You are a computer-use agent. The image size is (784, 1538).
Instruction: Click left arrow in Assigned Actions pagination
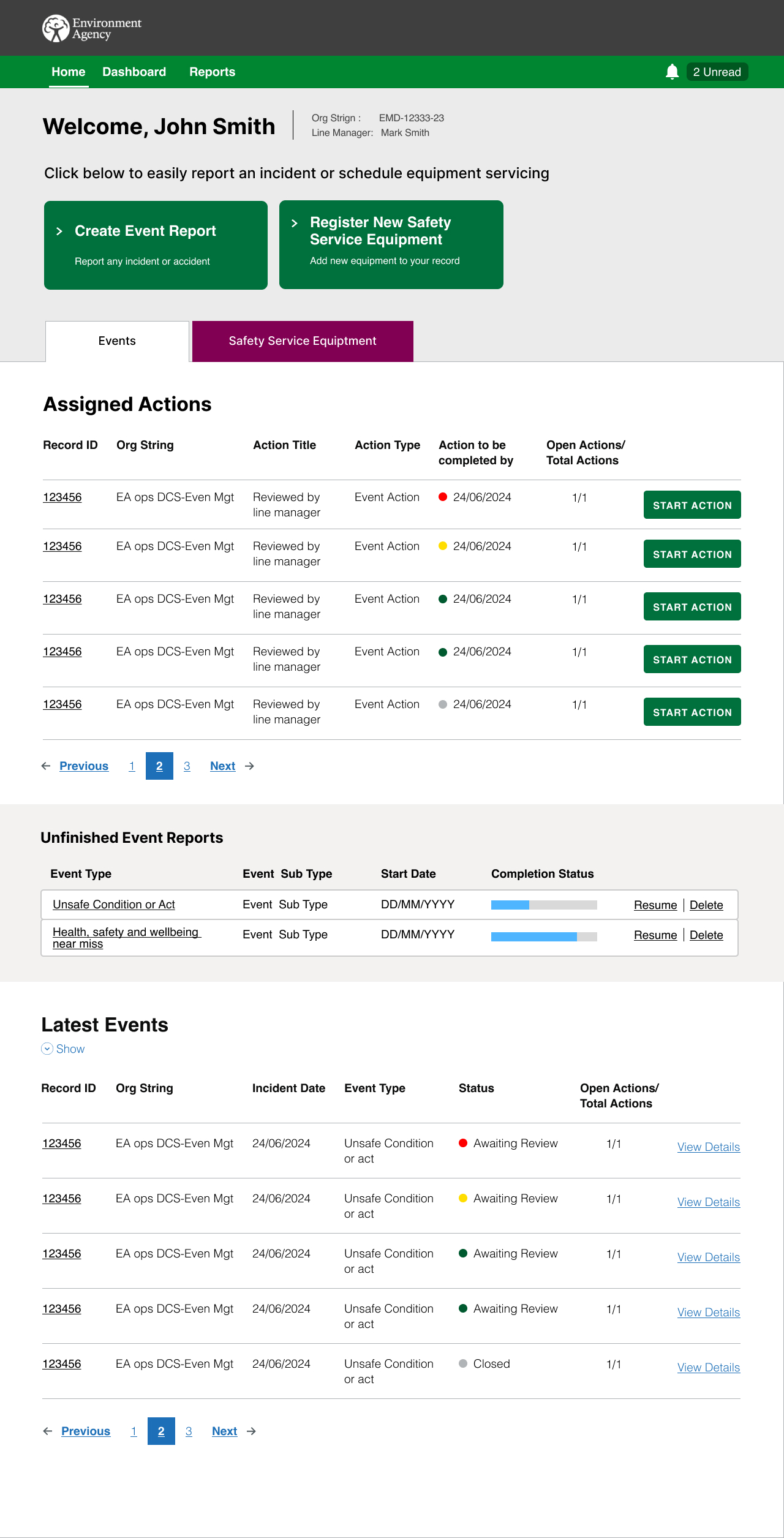click(x=46, y=766)
